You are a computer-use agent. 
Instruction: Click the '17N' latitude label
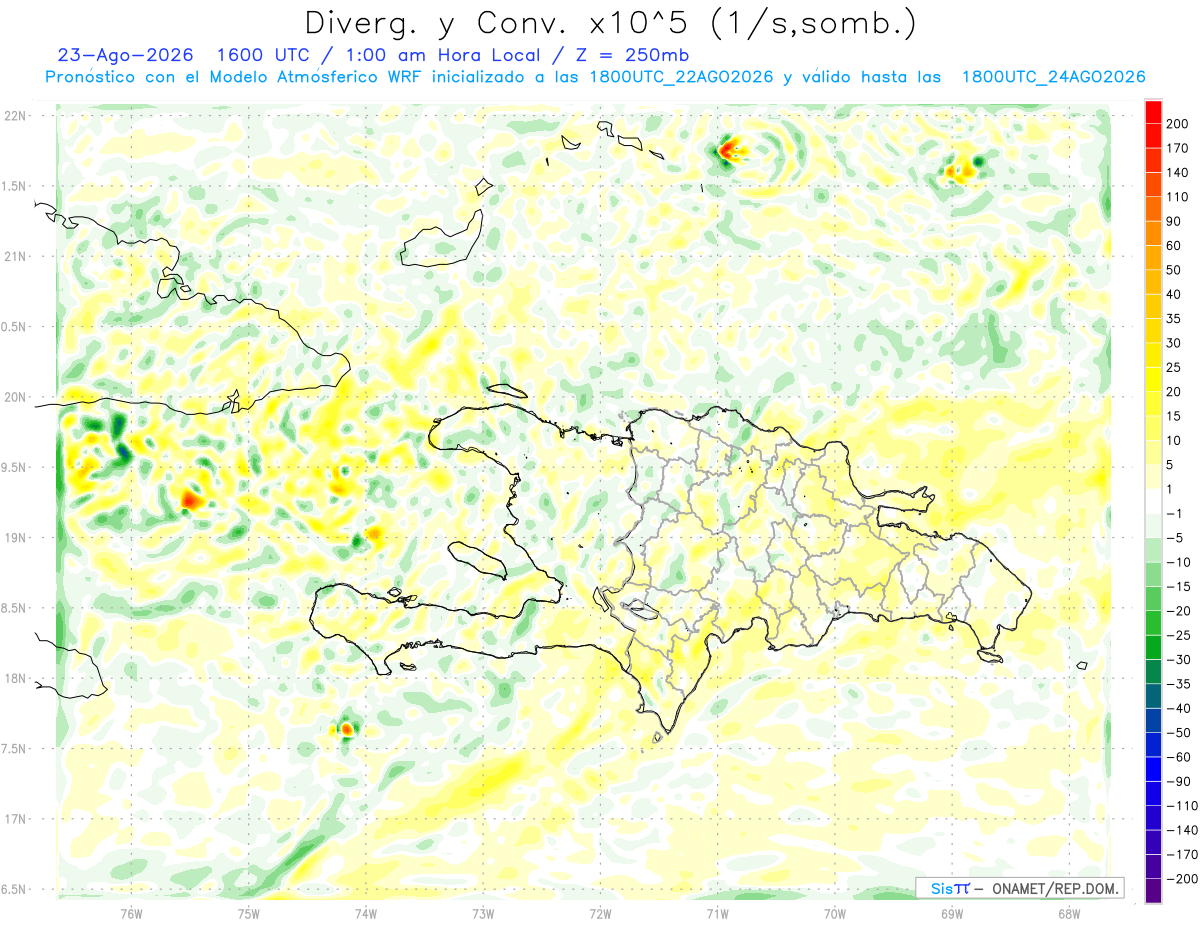click(x=15, y=819)
